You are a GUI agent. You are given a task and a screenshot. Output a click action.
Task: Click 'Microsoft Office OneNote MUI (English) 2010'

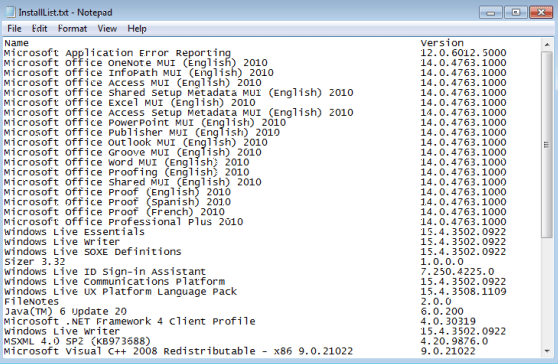136,63
